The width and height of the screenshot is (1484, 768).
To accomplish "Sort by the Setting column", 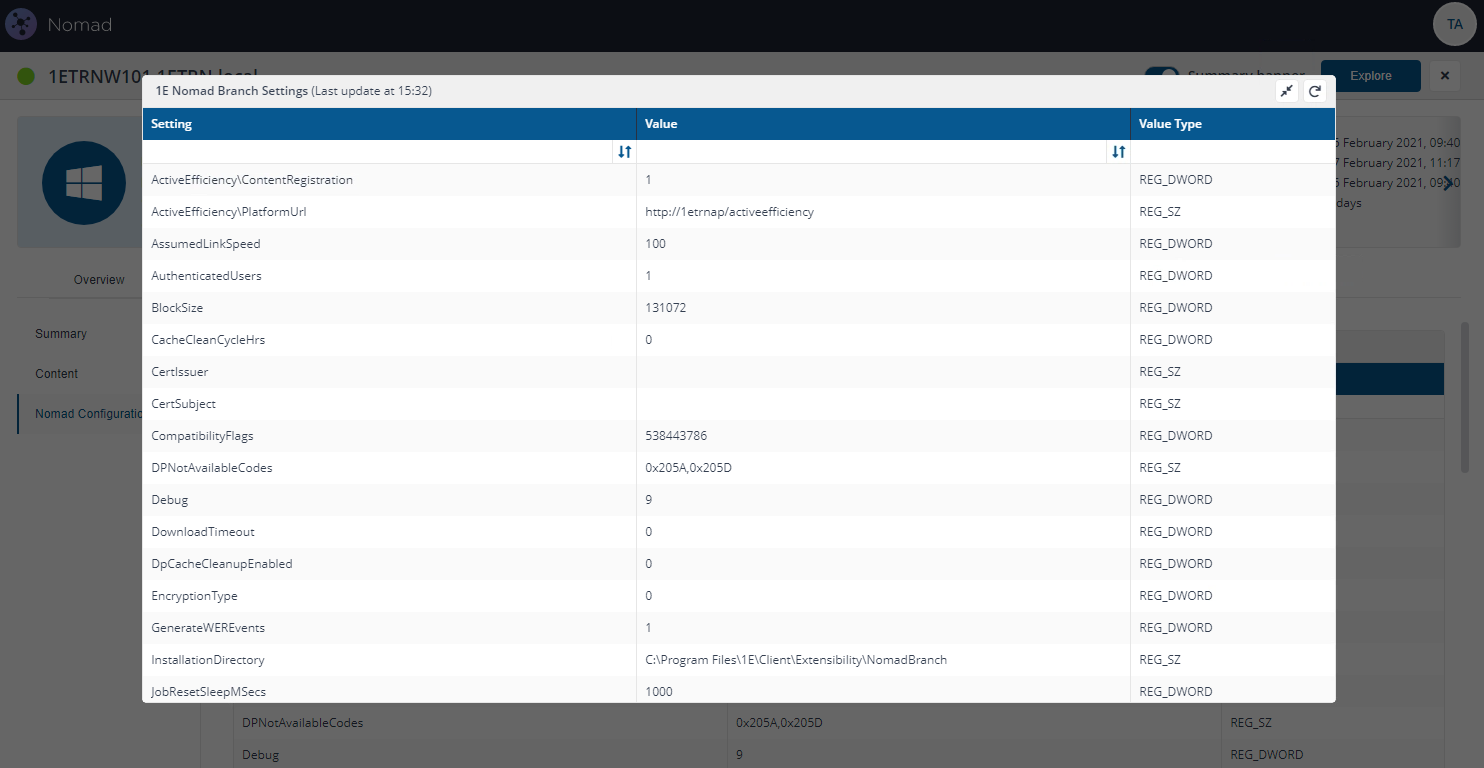I will pyautogui.click(x=624, y=152).
